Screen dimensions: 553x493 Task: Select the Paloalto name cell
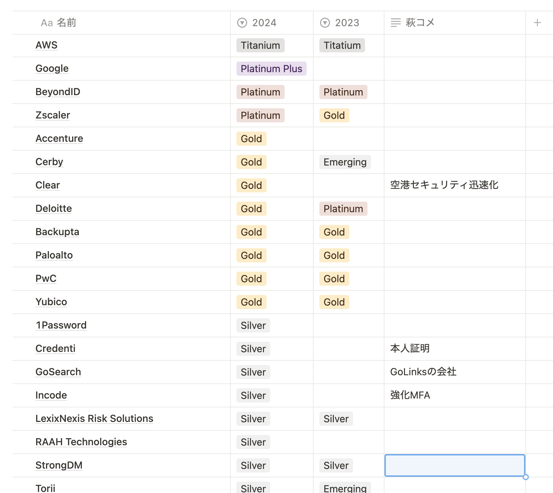pos(122,255)
